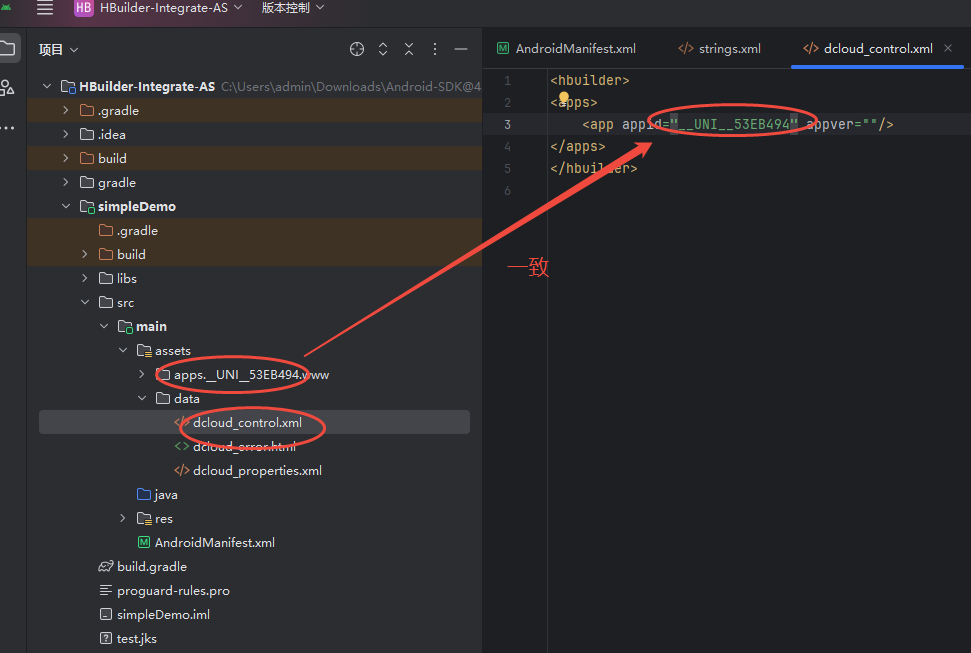The height and width of the screenshot is (653, 971).
Task: Click the </apps> closing tag on line 4
Action: tap(578, 146)
